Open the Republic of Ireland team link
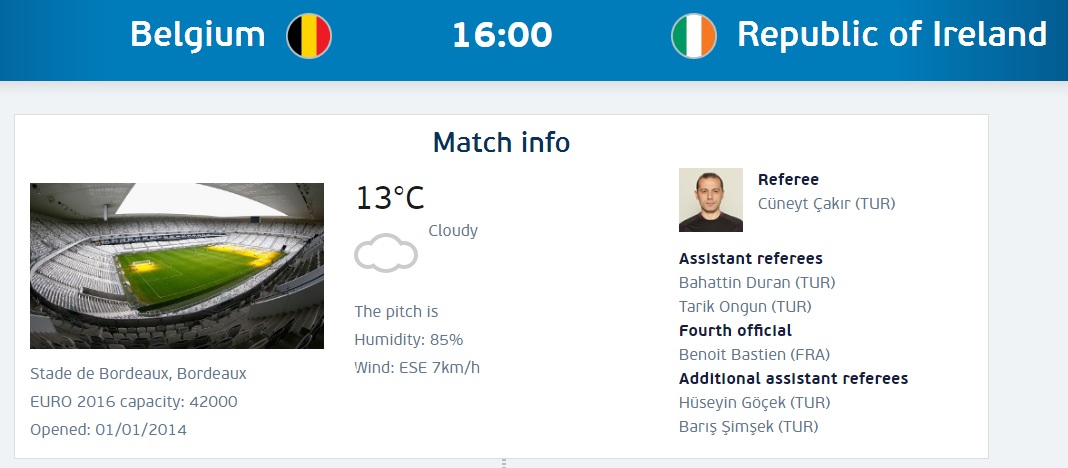The image size is (1068, 468). tap(891, 35)
